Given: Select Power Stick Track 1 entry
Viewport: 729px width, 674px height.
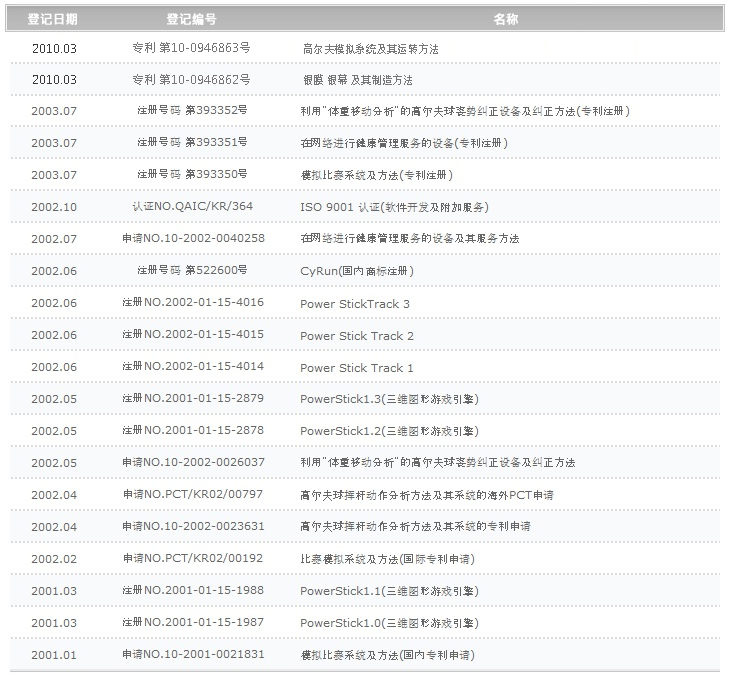Looking at the screenshot, I should [357, 368].
